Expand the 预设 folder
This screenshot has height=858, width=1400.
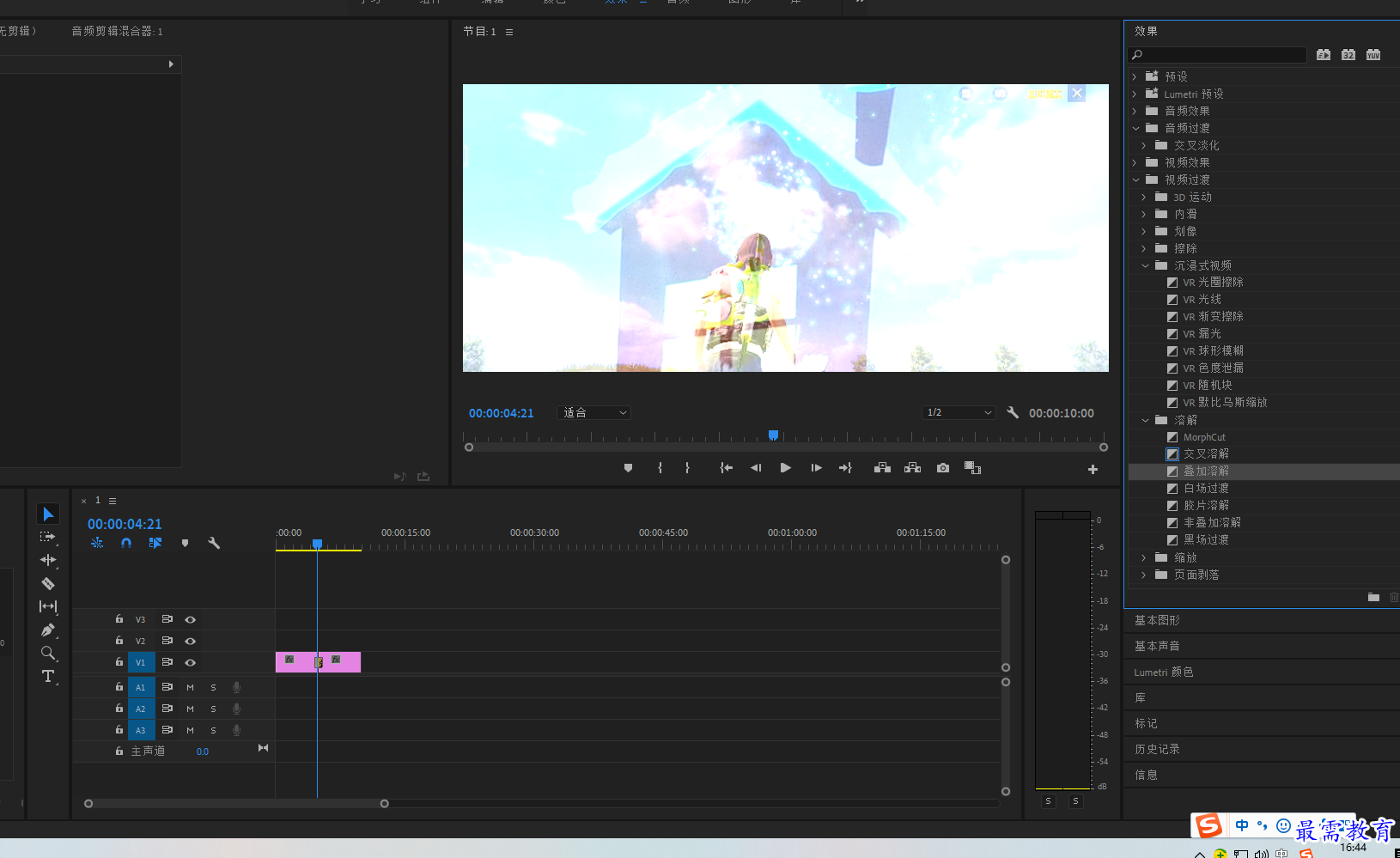[x=1135, y=76]
